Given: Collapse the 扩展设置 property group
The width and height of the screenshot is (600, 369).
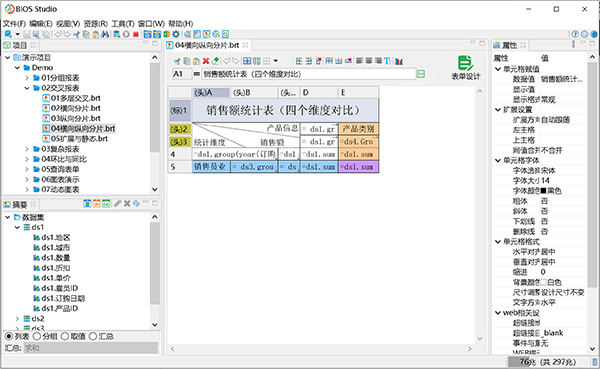Looking at the screenshot, I should coord(498,110).
